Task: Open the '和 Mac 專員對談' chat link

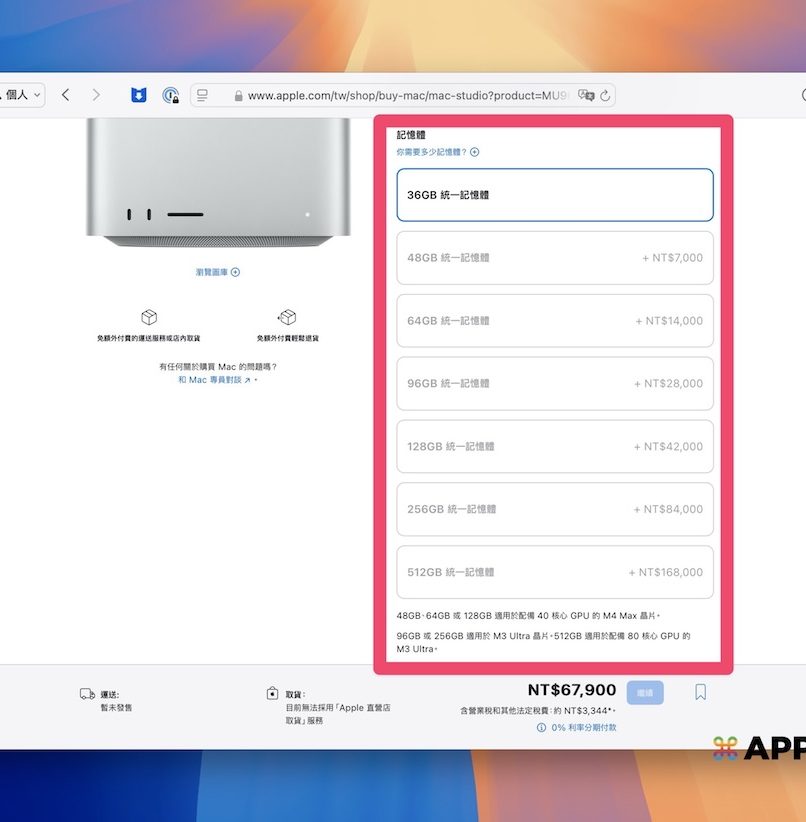Action: point(216,380)
